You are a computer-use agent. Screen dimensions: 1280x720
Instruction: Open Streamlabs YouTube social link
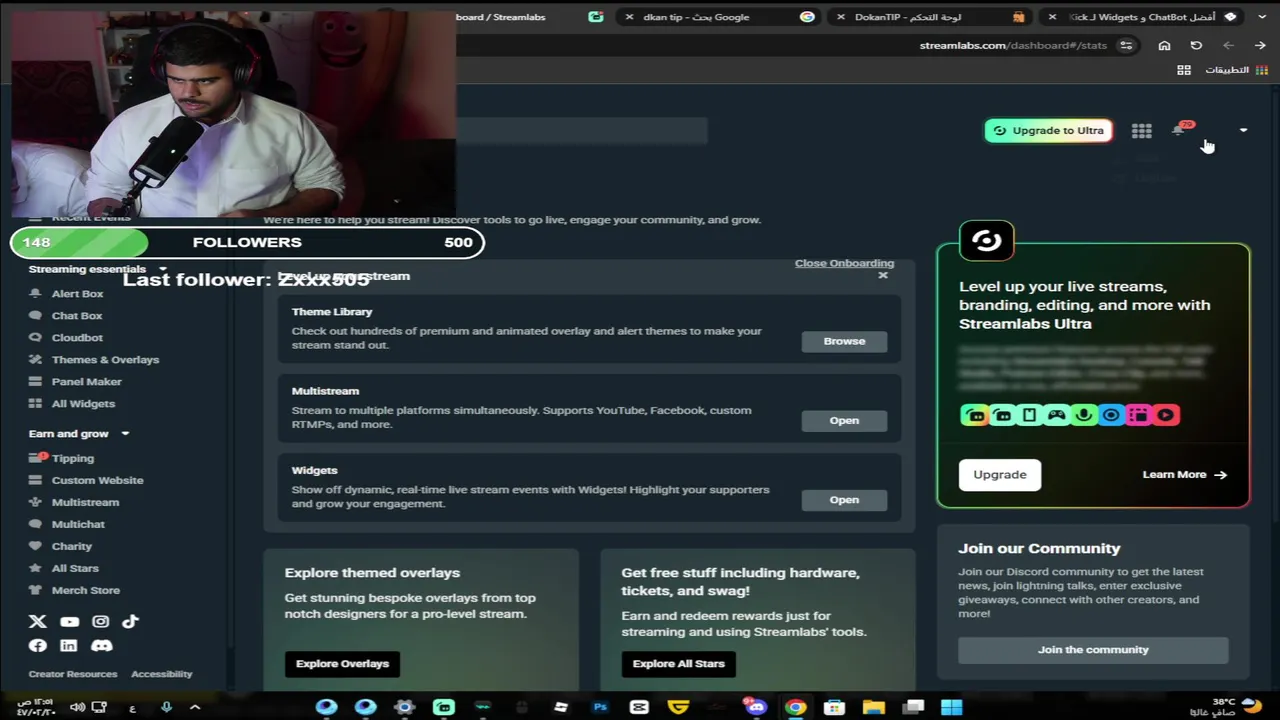tap(69, 621)
